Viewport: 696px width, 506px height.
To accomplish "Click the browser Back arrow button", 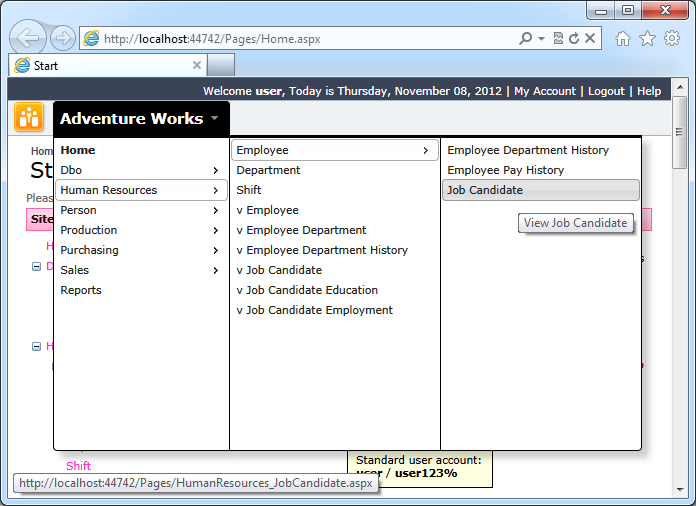I will 28,38.
